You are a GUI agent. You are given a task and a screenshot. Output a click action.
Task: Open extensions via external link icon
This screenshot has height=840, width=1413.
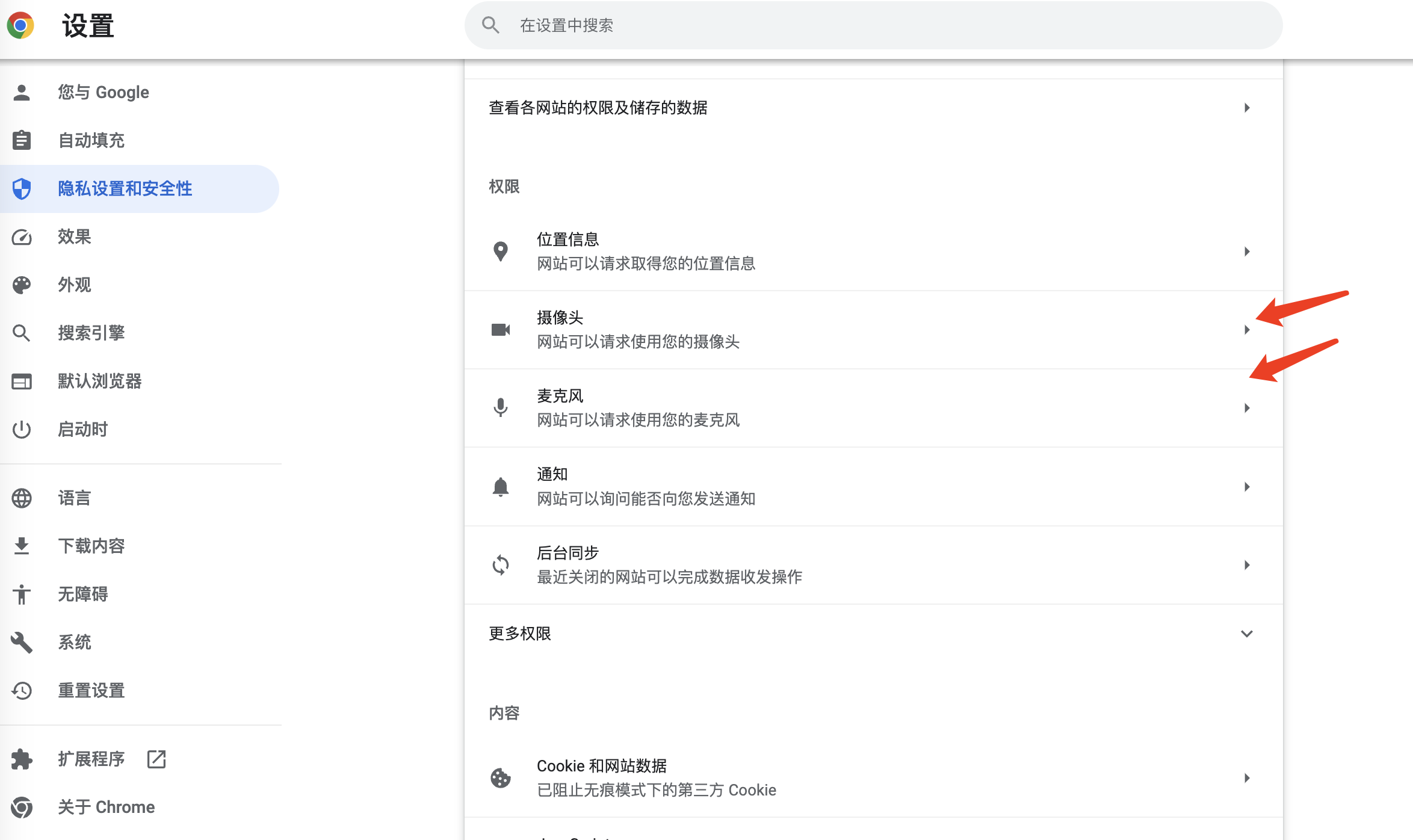[x=156, y=759]
